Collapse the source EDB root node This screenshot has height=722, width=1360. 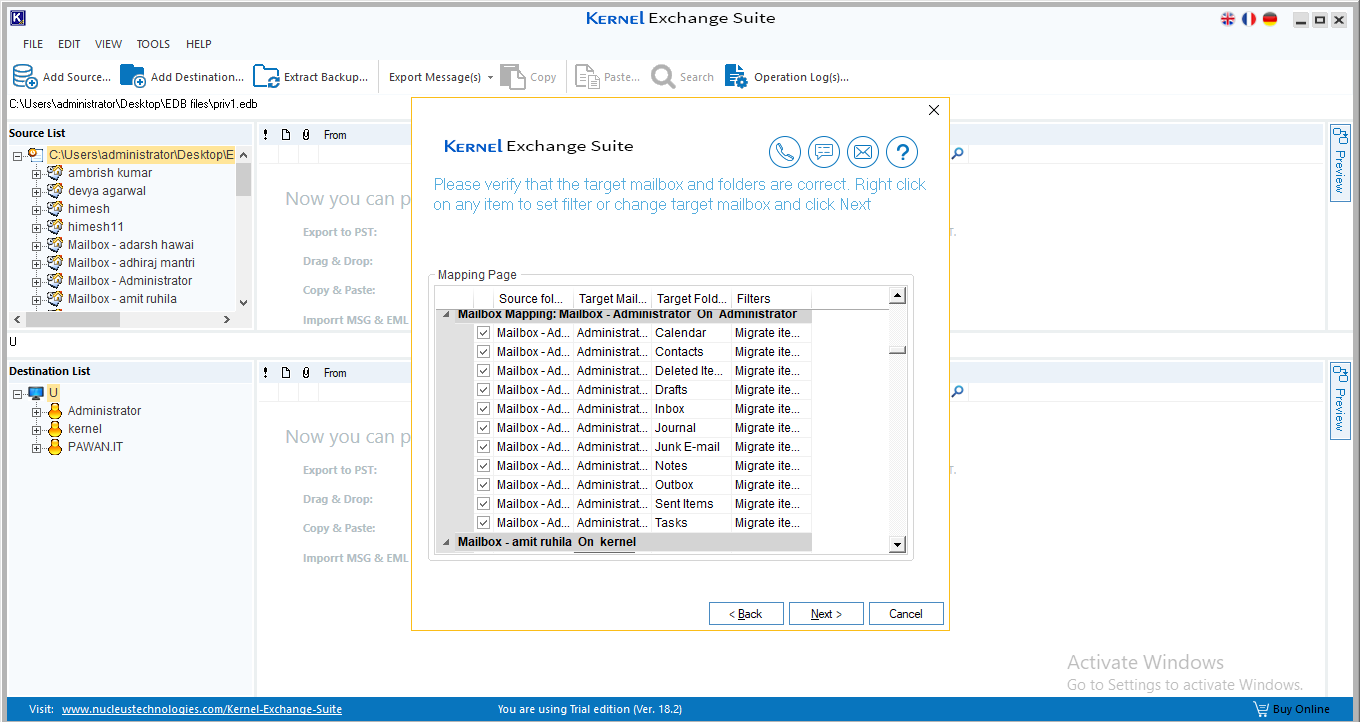tap(18, 156)
